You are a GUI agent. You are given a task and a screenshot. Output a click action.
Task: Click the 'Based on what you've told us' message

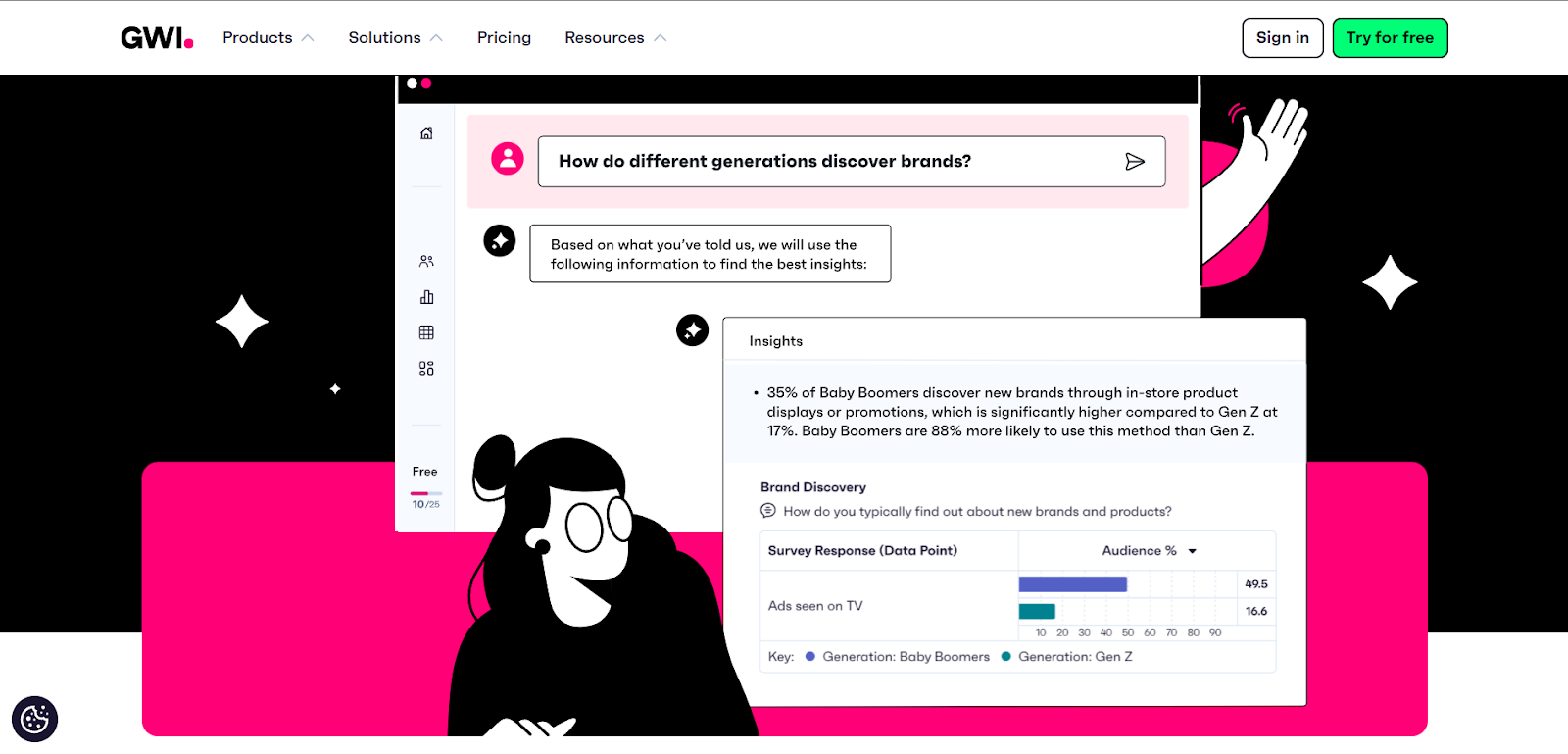coord(710,254)
